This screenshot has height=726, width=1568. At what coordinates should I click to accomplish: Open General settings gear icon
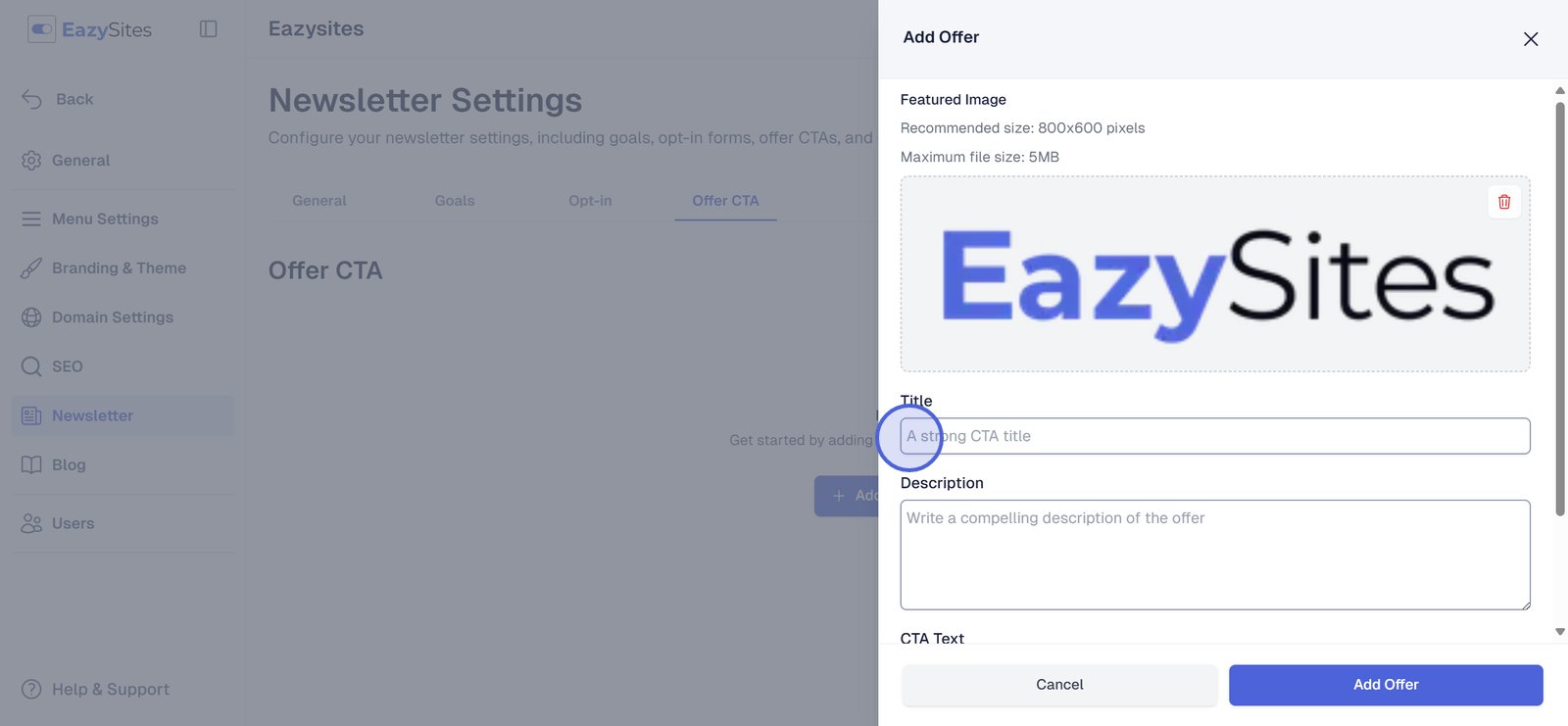[x=31, y=161]
